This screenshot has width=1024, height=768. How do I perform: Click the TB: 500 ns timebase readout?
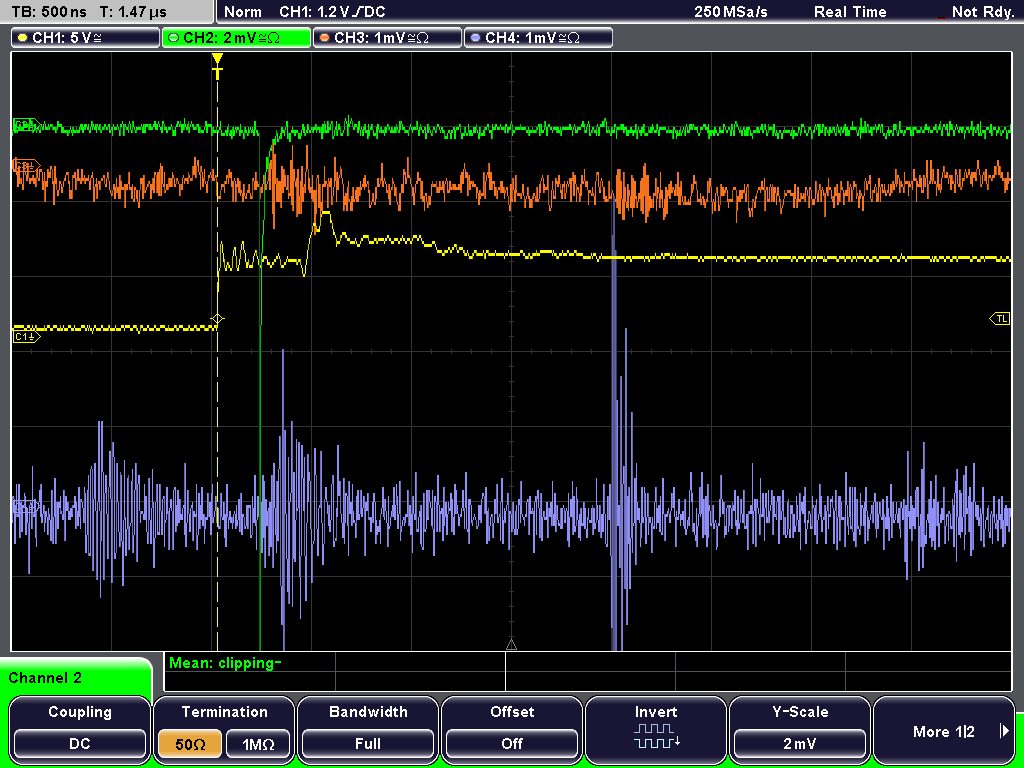pos(49,12)
